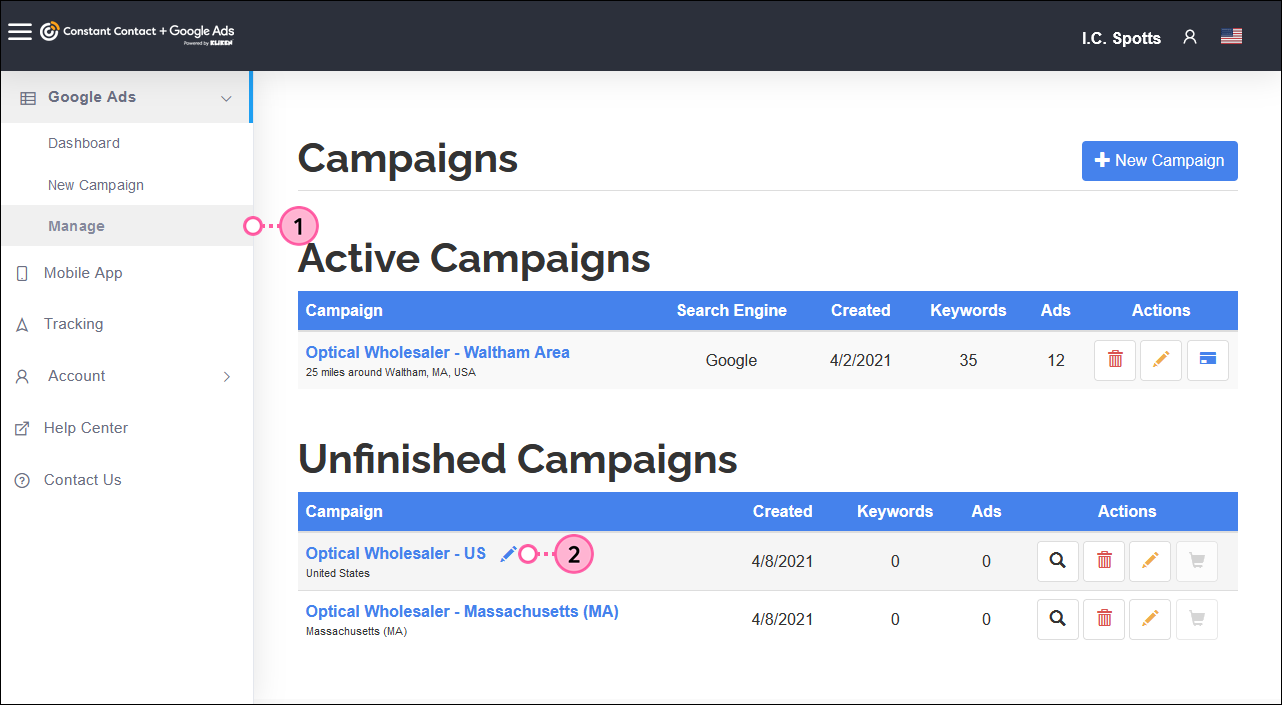
Task: Open the hamburger navigation menu
Action: pyautogui.click(x=20, y=31)
